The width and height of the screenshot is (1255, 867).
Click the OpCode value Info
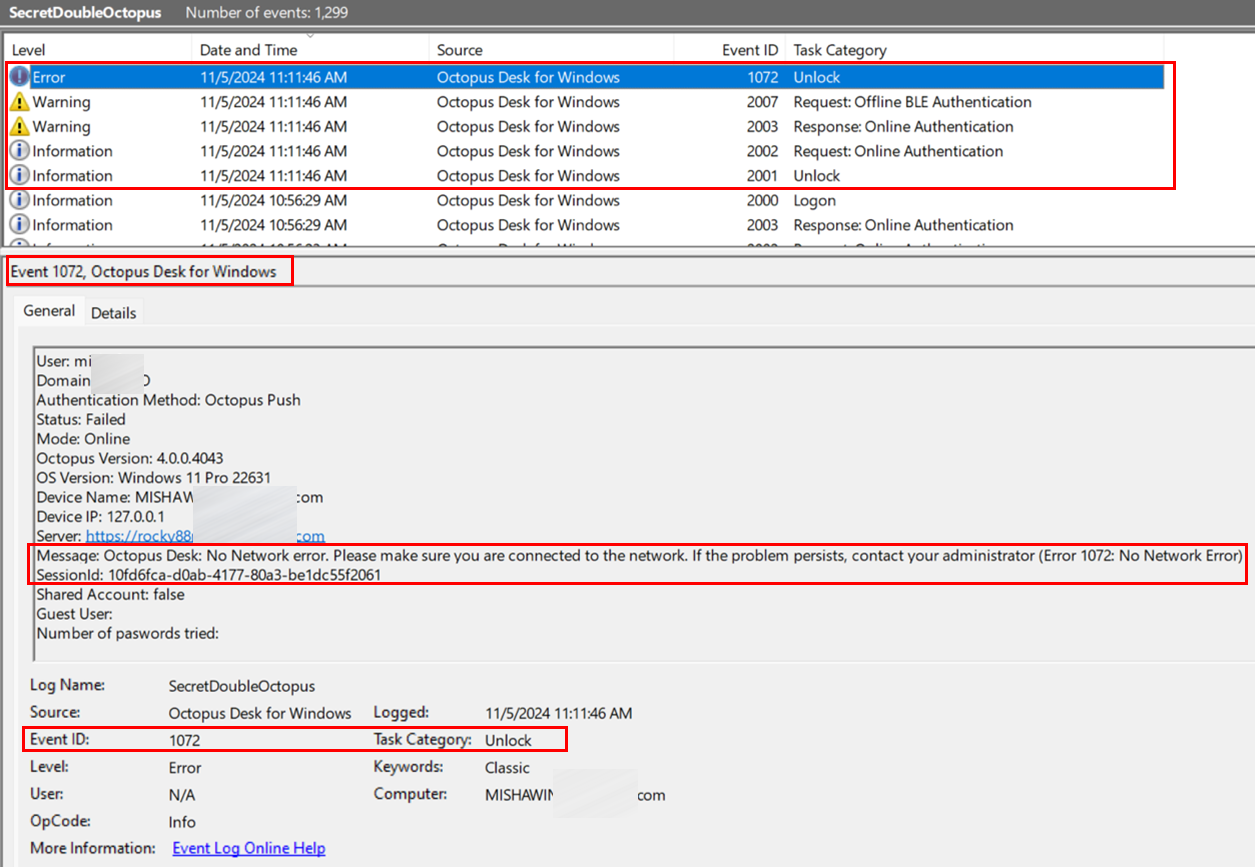coord(182,822)
